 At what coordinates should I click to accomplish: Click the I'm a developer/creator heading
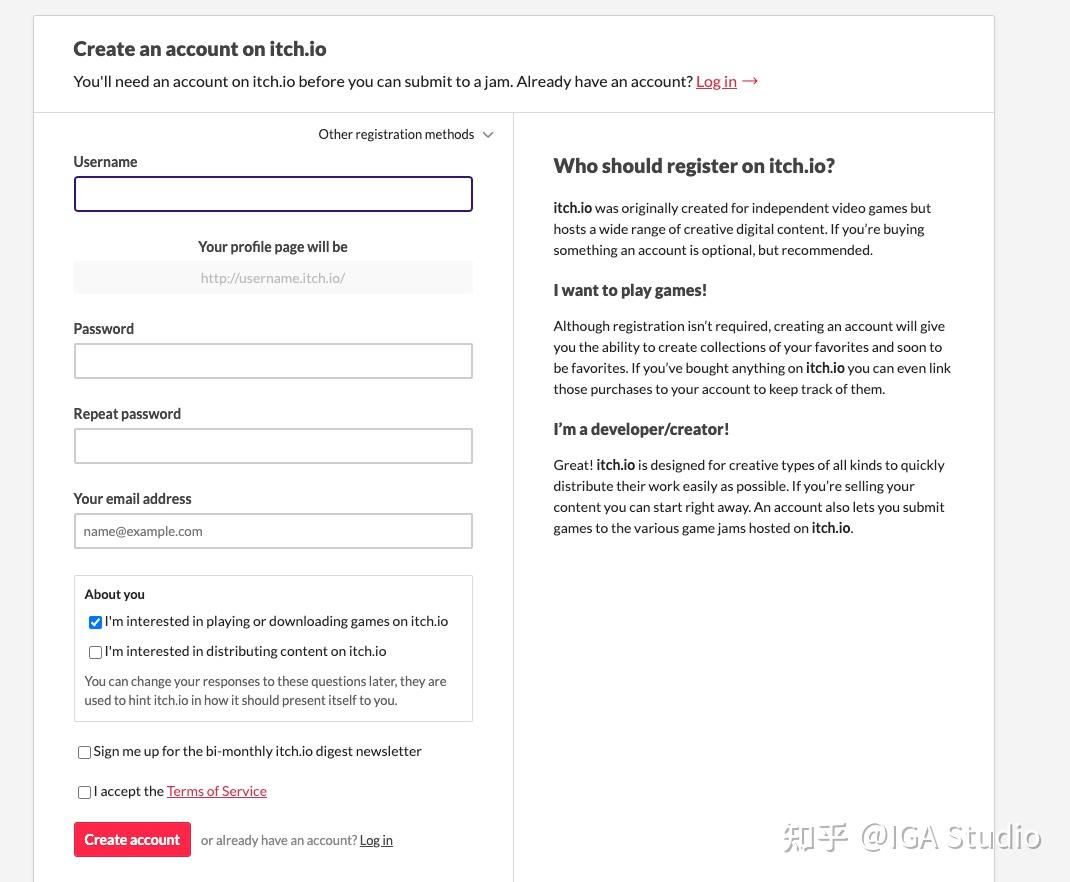tap(641, 429)
